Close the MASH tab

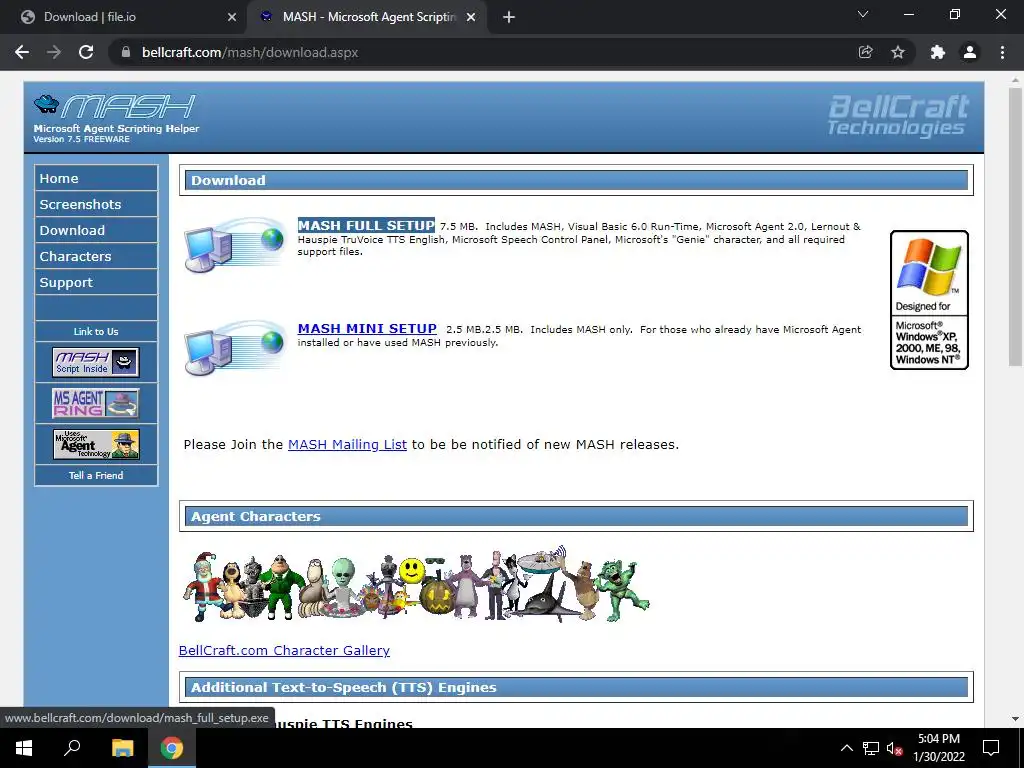coord(471,17)
